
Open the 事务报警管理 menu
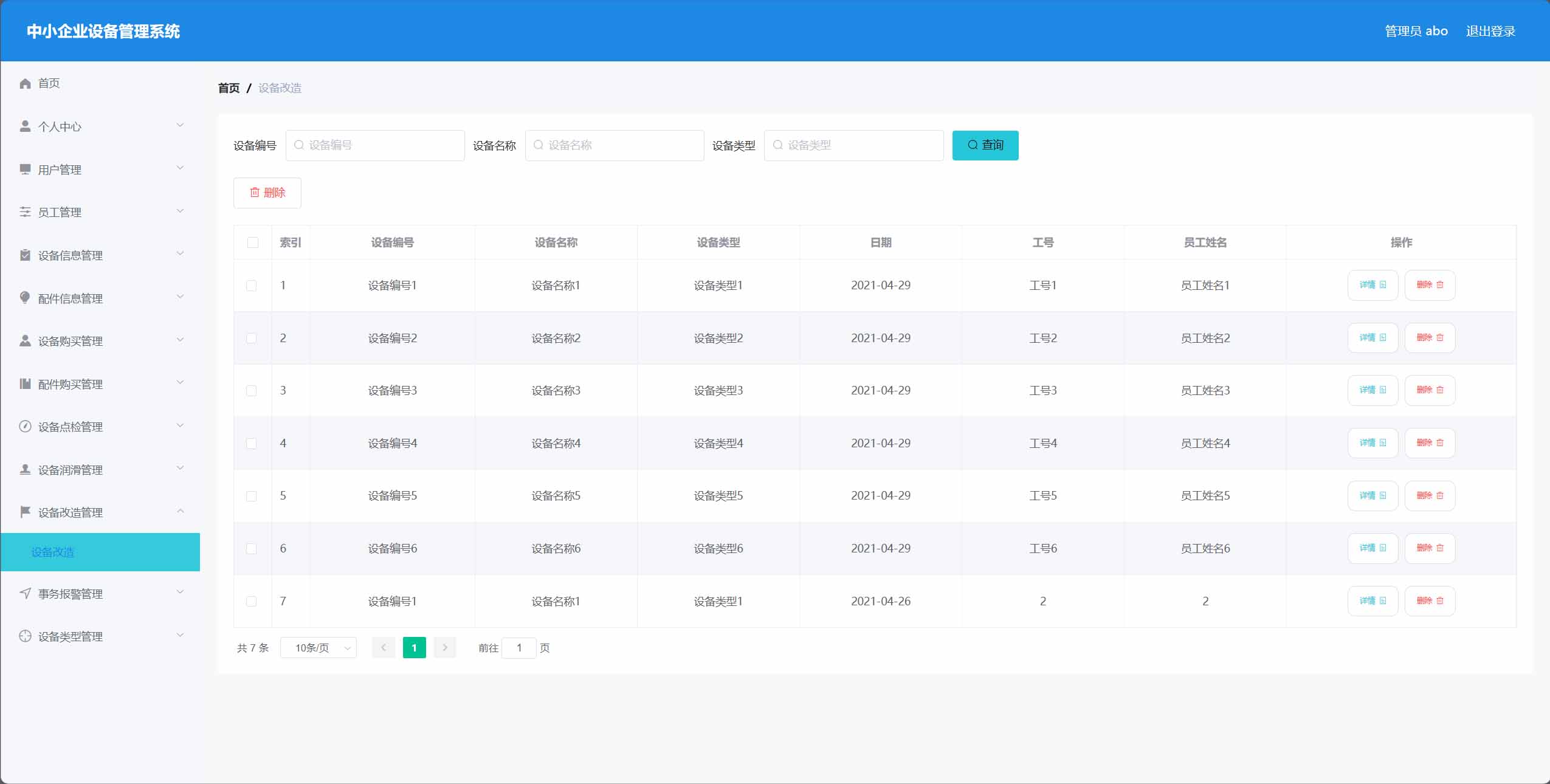100,593
